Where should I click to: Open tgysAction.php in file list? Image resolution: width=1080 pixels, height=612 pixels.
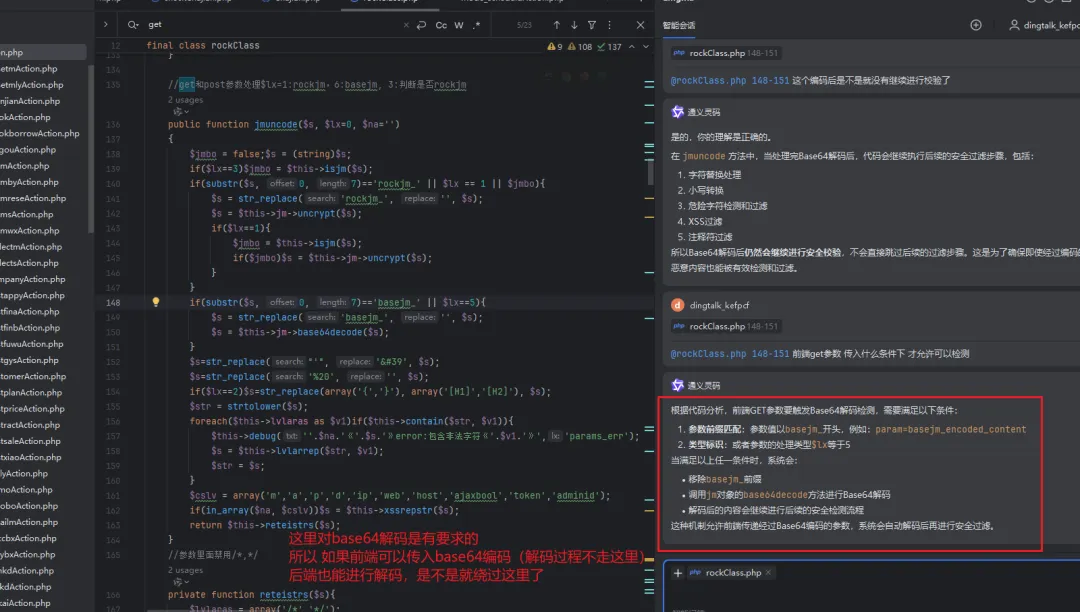(30, 360)
